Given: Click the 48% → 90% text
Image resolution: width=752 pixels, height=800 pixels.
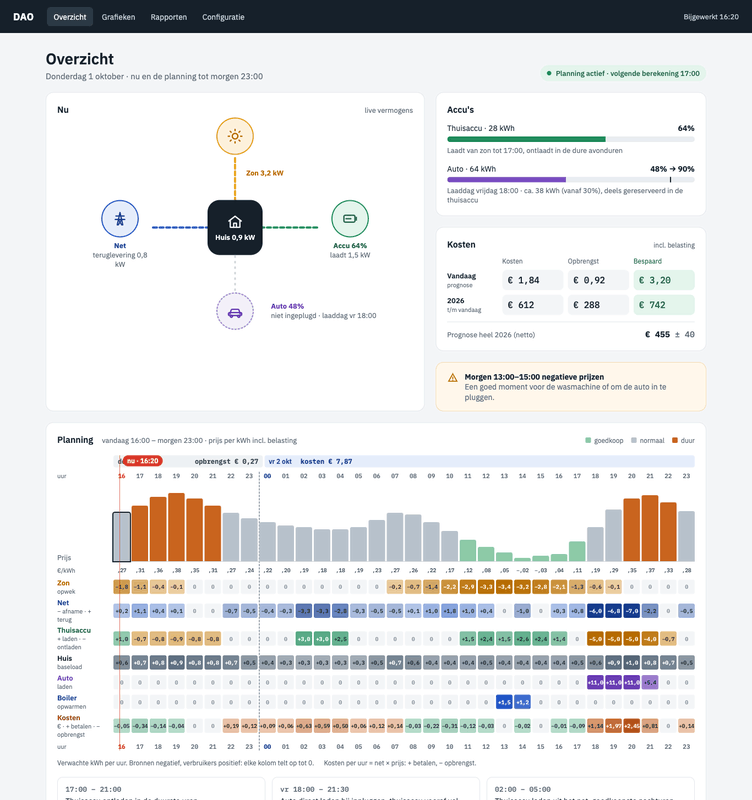Looking at the screenshot, I should [x=672, y=169].
